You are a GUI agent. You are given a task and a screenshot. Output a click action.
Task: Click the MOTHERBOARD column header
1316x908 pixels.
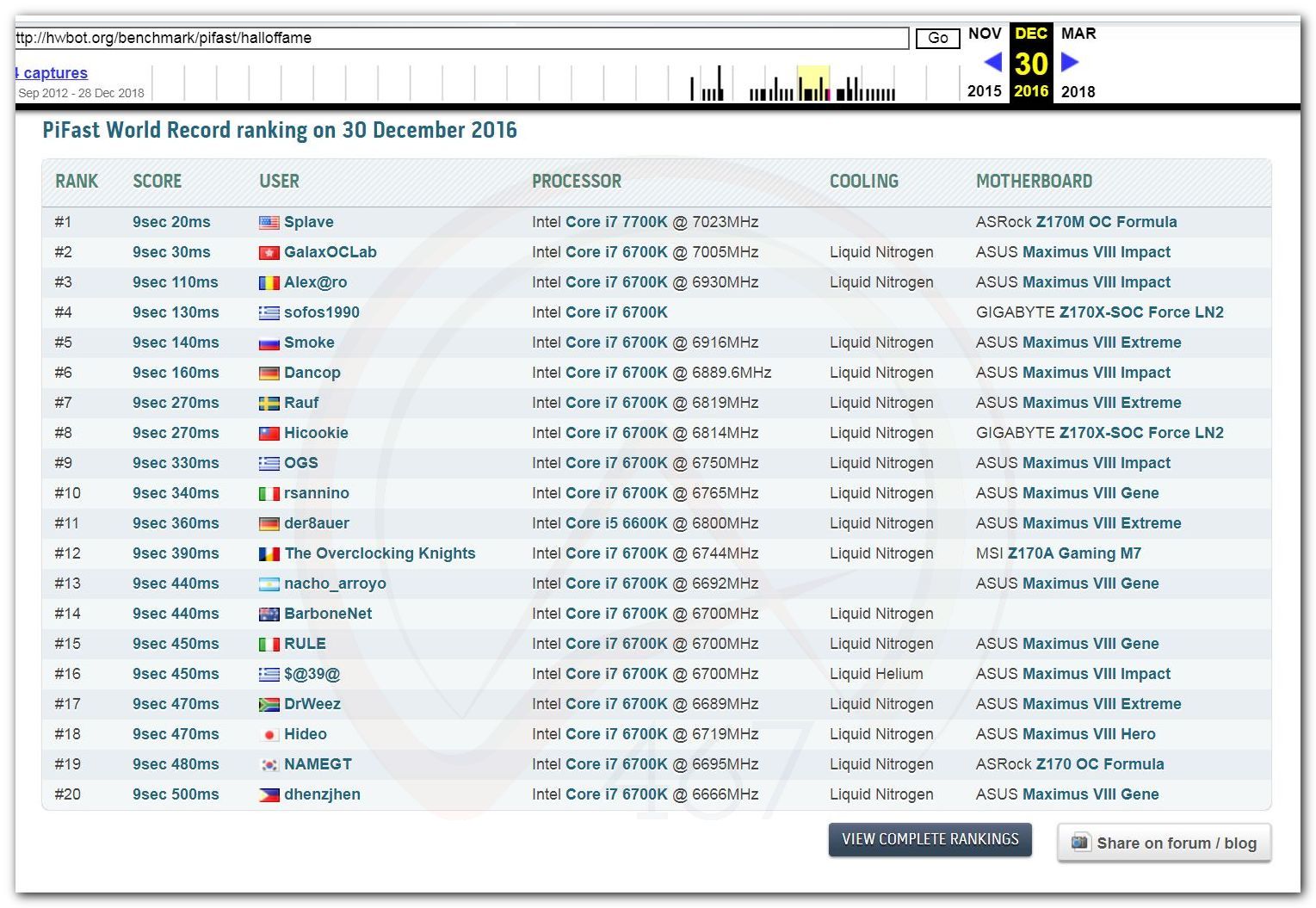[1034, 182]
